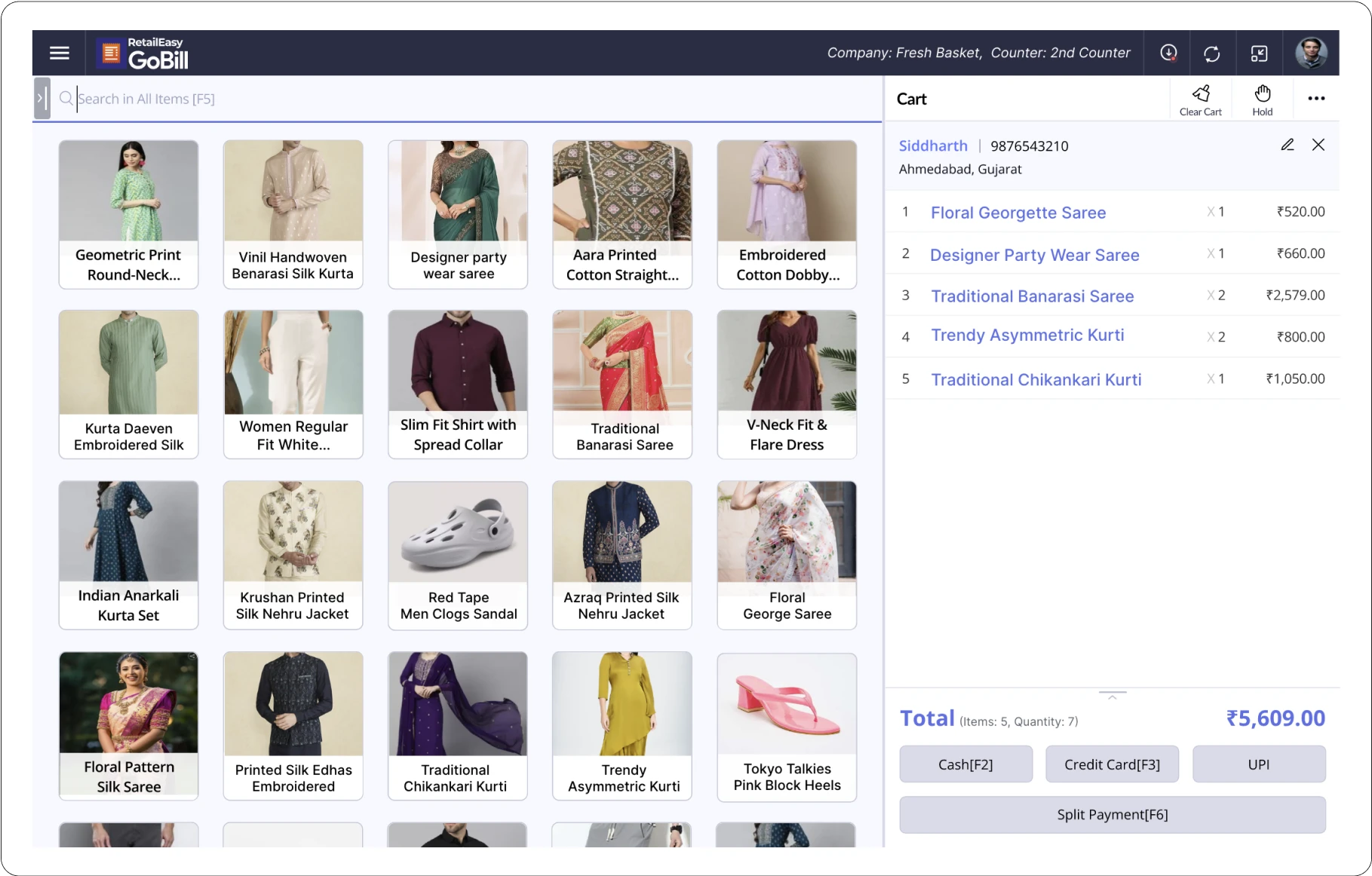Select the Red Tape Men Clogs Sandal
The image size is (1372, 876).
coord(457,556)
